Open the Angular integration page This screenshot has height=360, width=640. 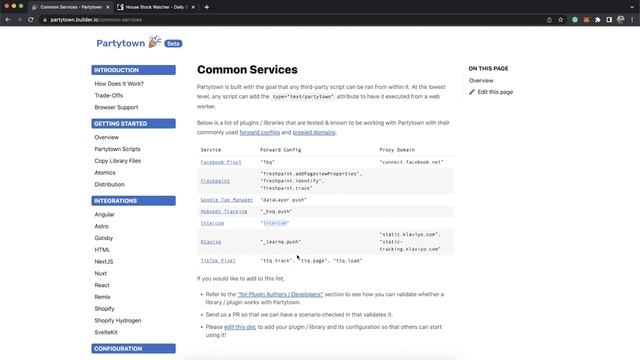click(x=104, y=215)
